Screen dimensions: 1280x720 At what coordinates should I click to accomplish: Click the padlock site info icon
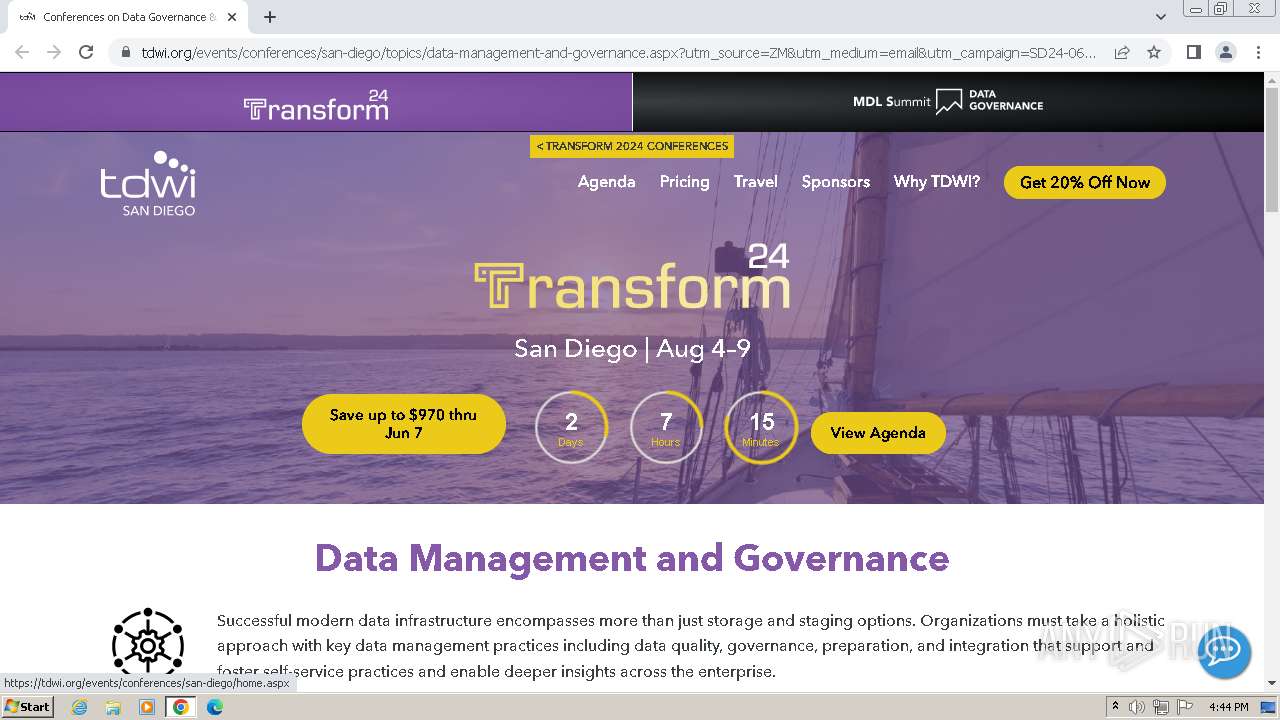[x=126, y=52]
